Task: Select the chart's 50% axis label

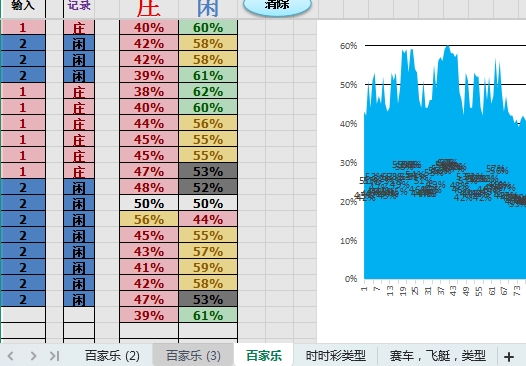Action: coord(348,85)
